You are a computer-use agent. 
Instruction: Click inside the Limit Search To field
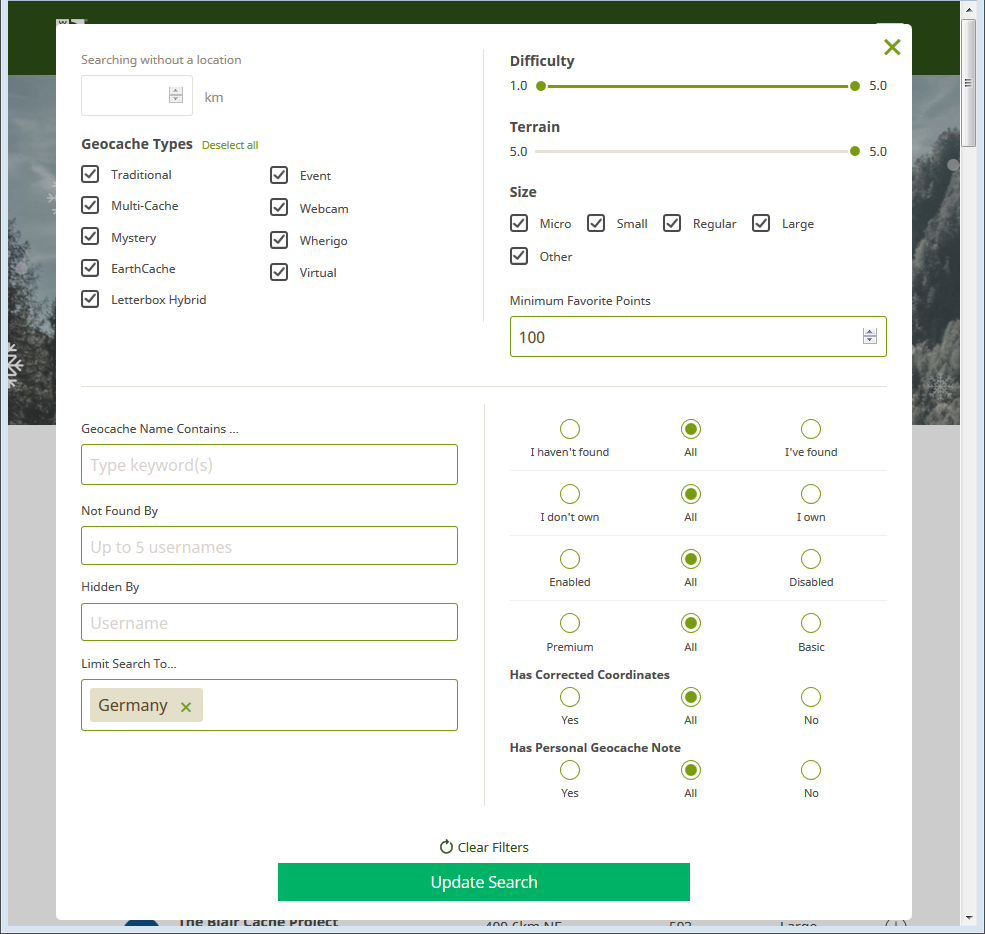[269, 705]
